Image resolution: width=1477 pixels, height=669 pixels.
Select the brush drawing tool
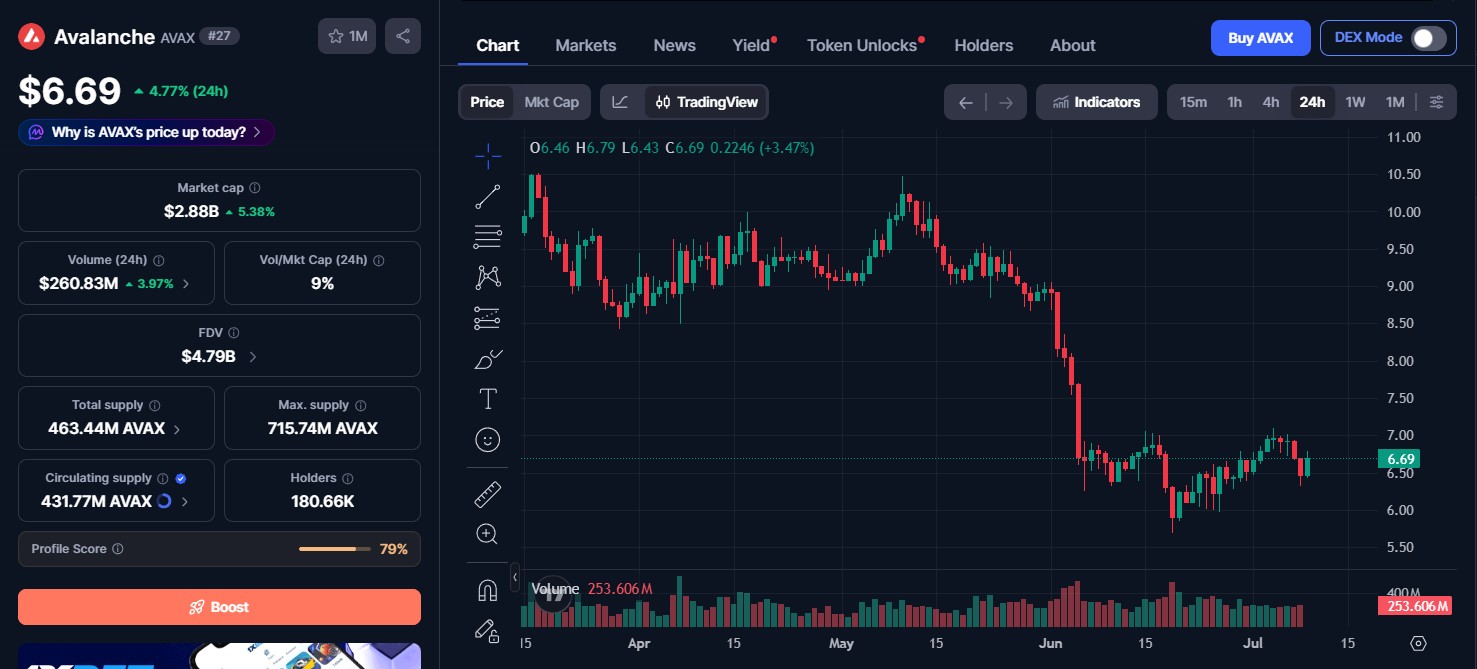coord(488,359)
